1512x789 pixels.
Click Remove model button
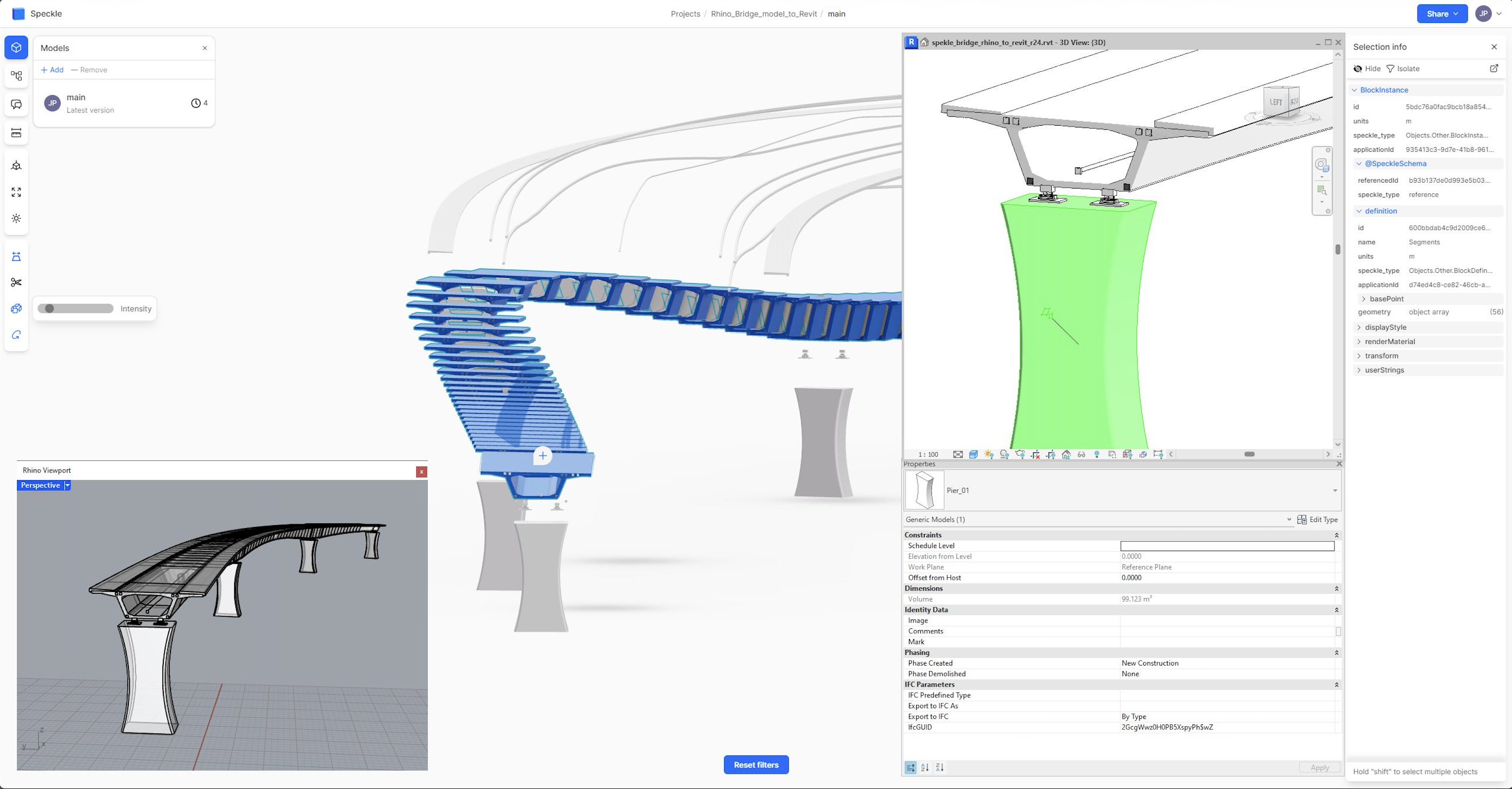[x=89, y=70]
